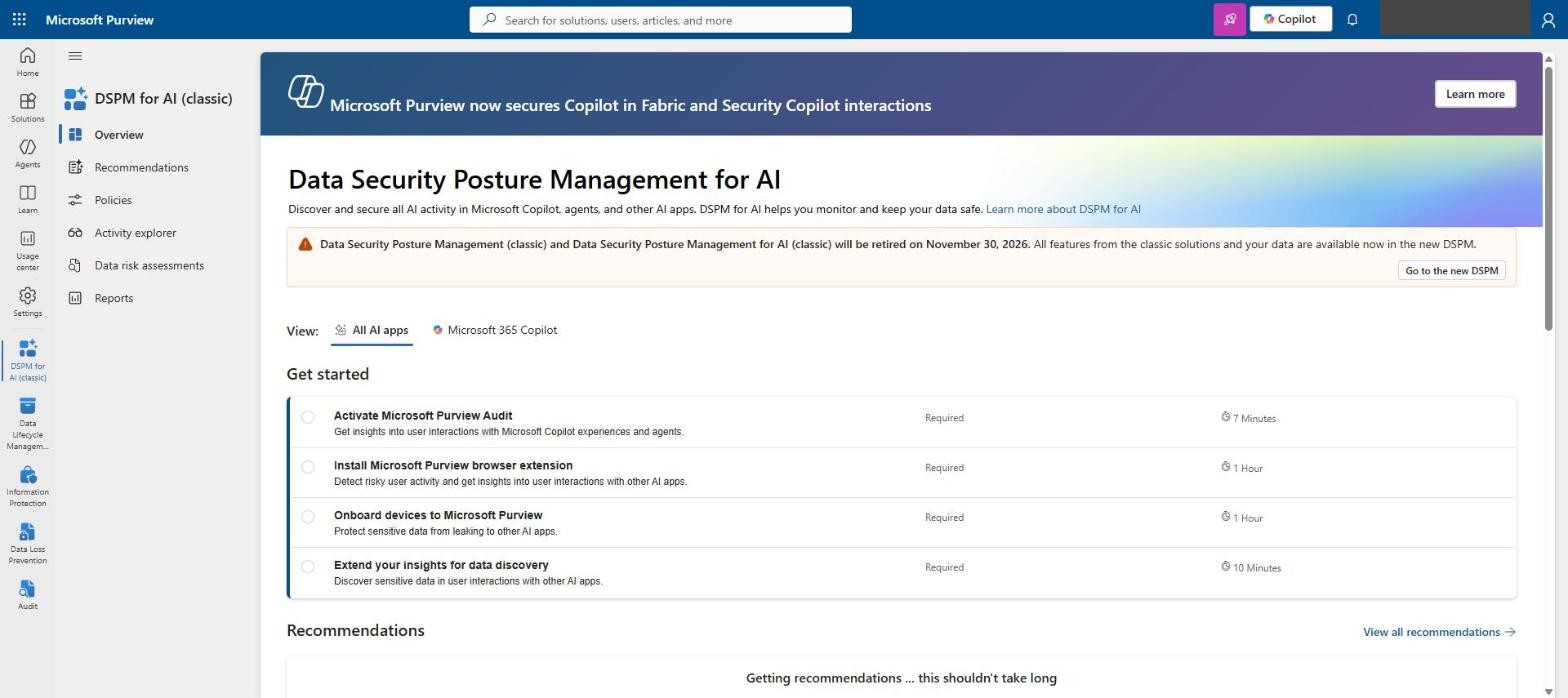Viewport: 1568px width, 698px height.
Task: Select radio for Activate Microsoft Purview Audit
Action: 308,417
